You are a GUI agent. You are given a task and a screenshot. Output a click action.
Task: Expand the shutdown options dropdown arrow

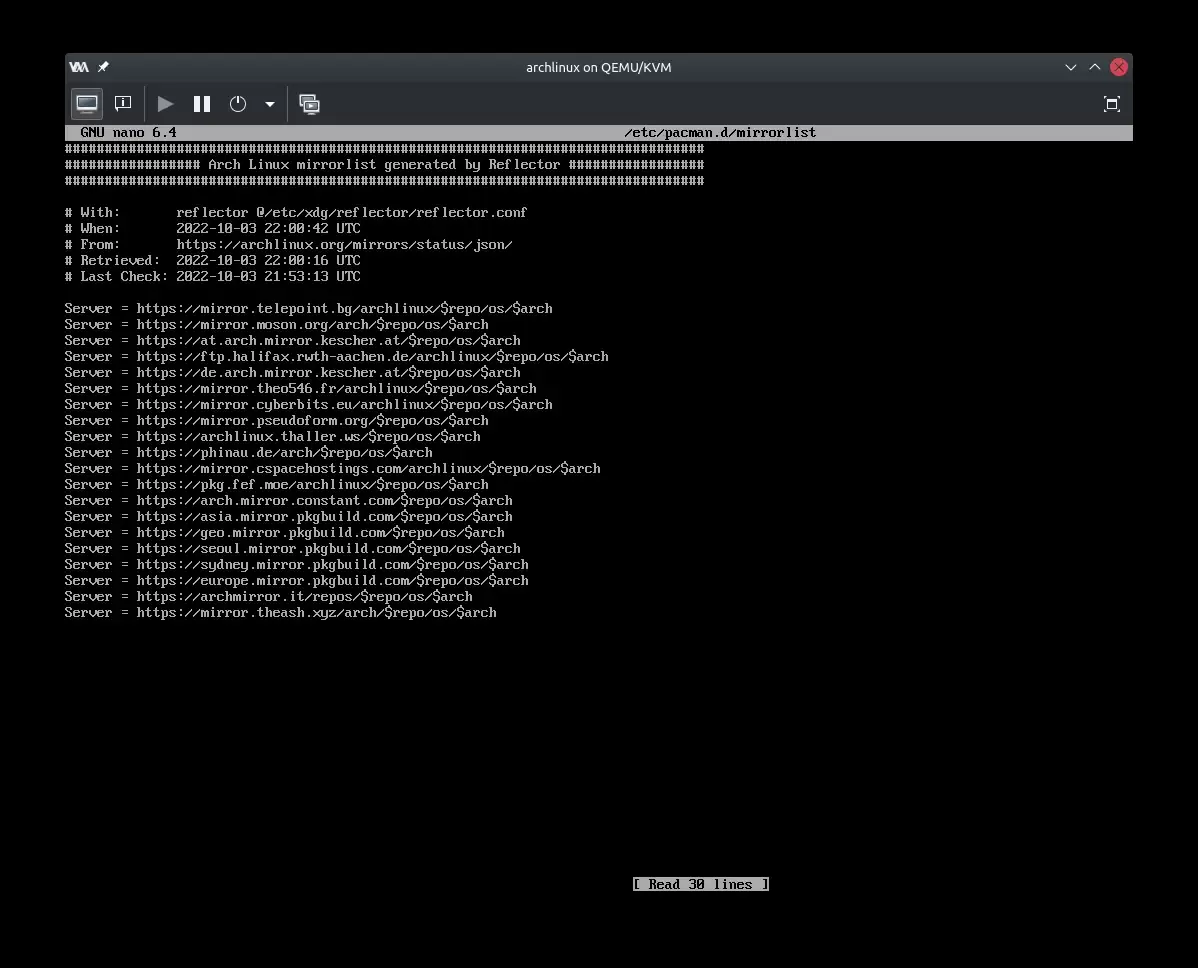click(269, 104)
